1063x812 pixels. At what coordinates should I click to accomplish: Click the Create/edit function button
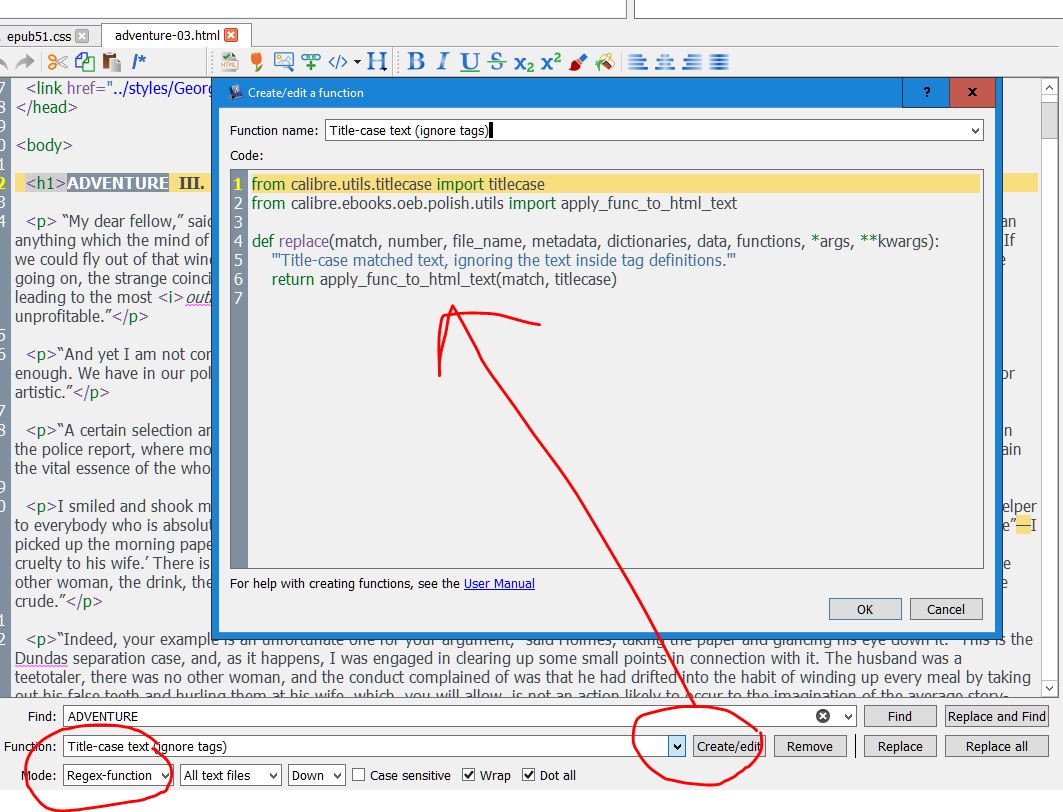pyautogui.click(x=729, y=746)
